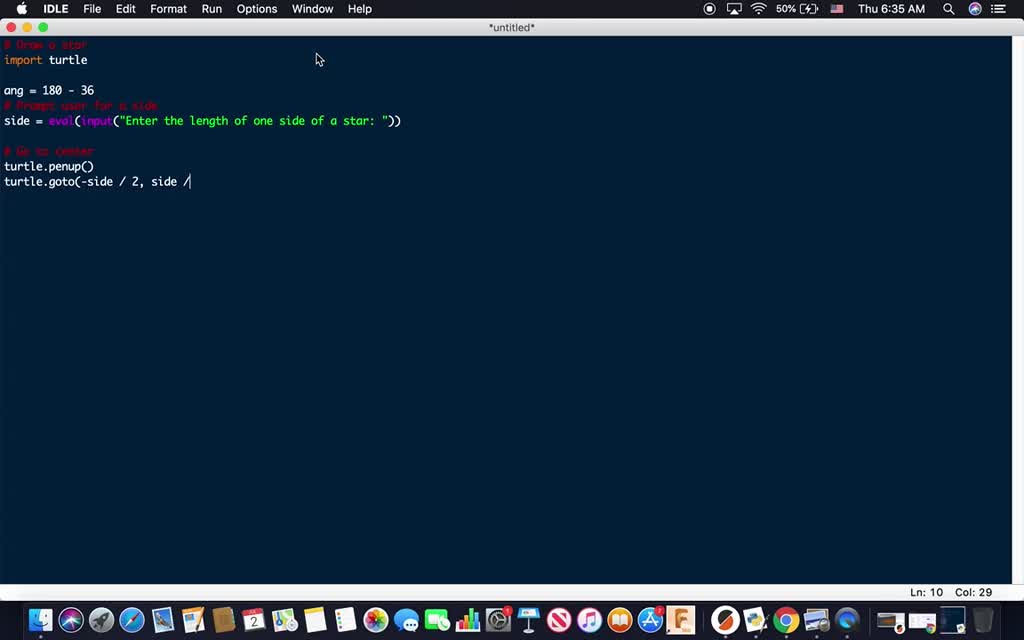Open Finder from the dock
Viewport: 1024px width, 640px height.
(40, 620)
